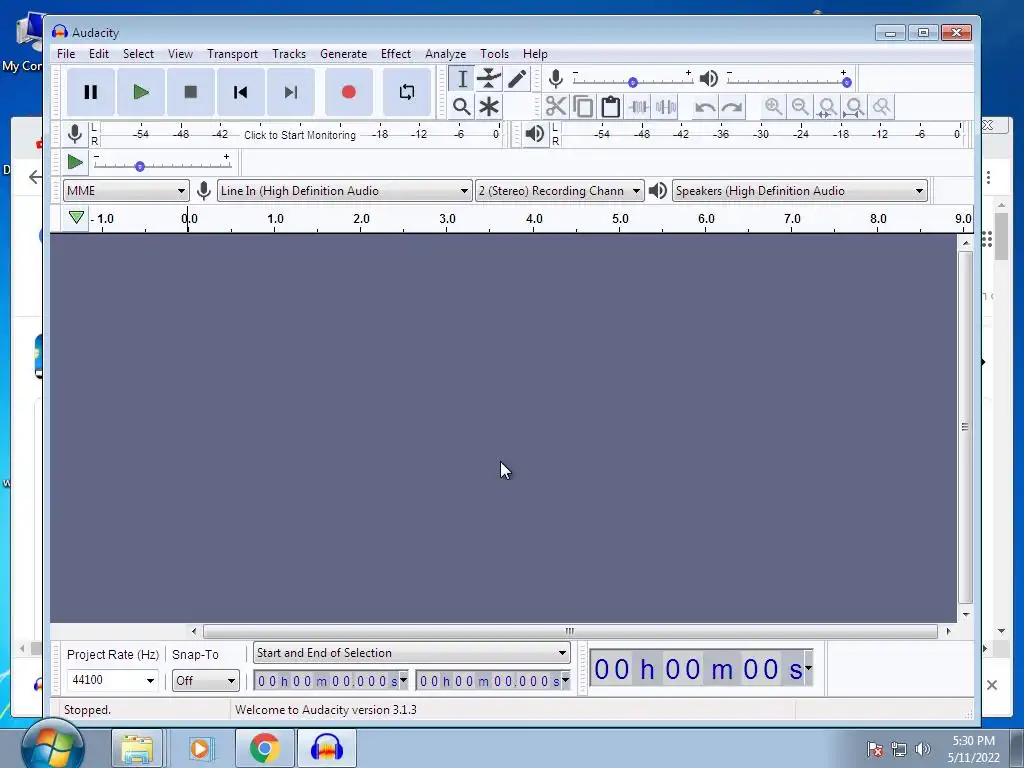The width and height of the screenshot is (1024, 768).
Task: Select the Draw pencil tool
Action: pyautogui.click(x=517, y=80)
